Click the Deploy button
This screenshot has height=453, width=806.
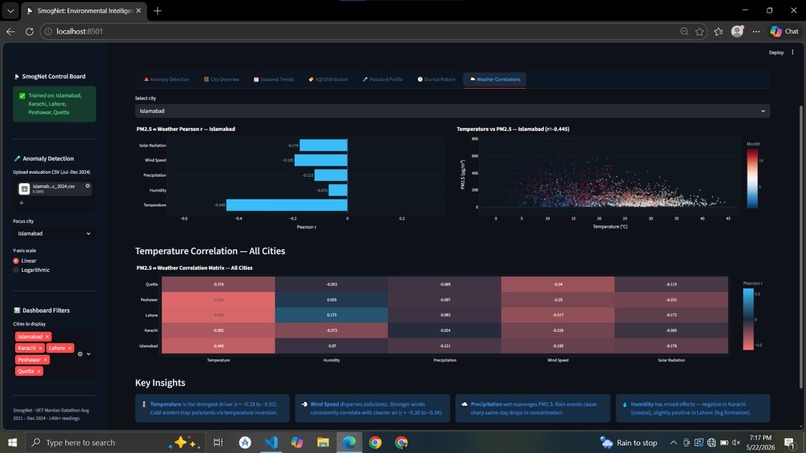tap(776, 52)
